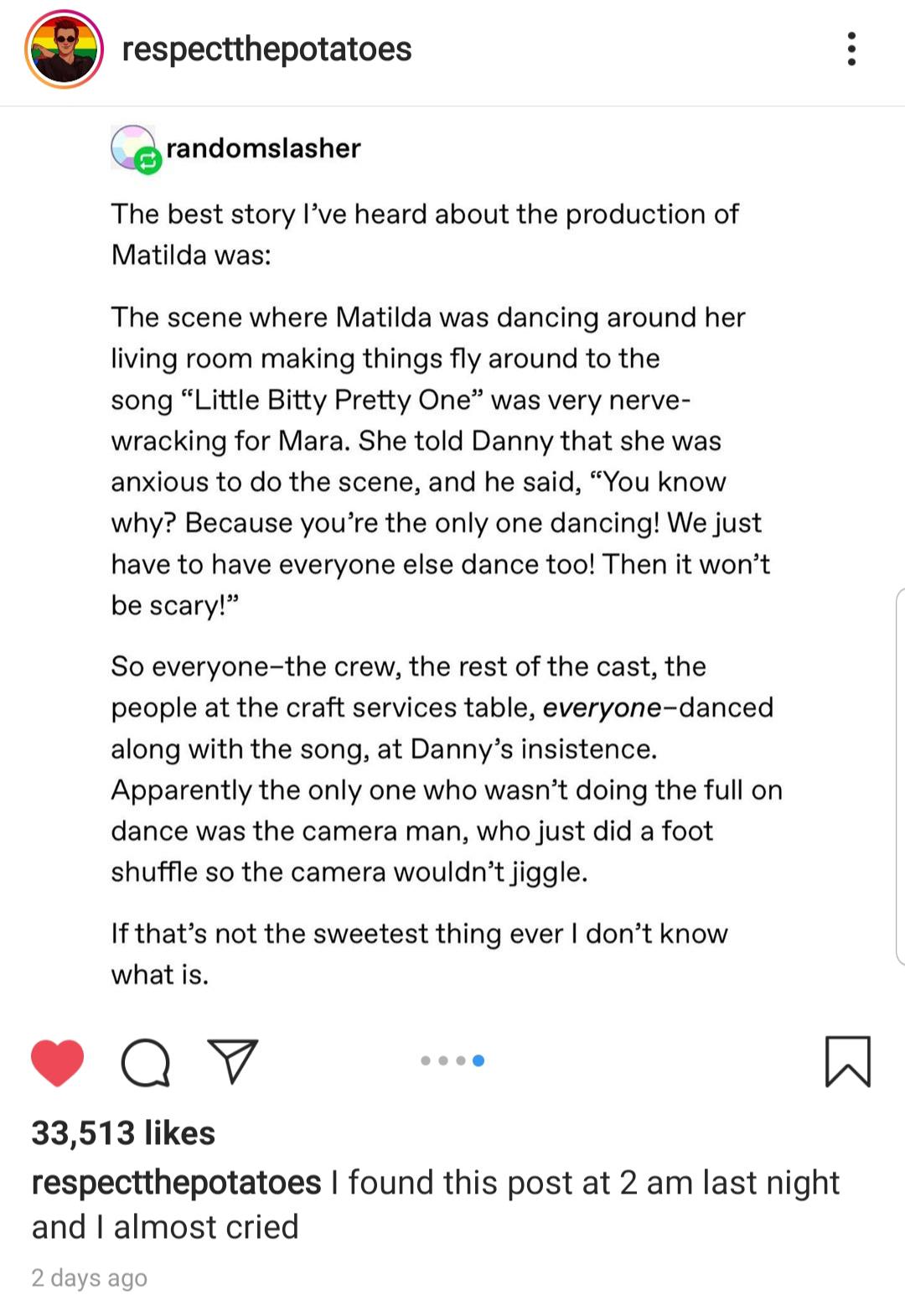Open the three-dot post options menu
Image resolution: width=905 pixels, height=1316 pixels.
[851, 49]
